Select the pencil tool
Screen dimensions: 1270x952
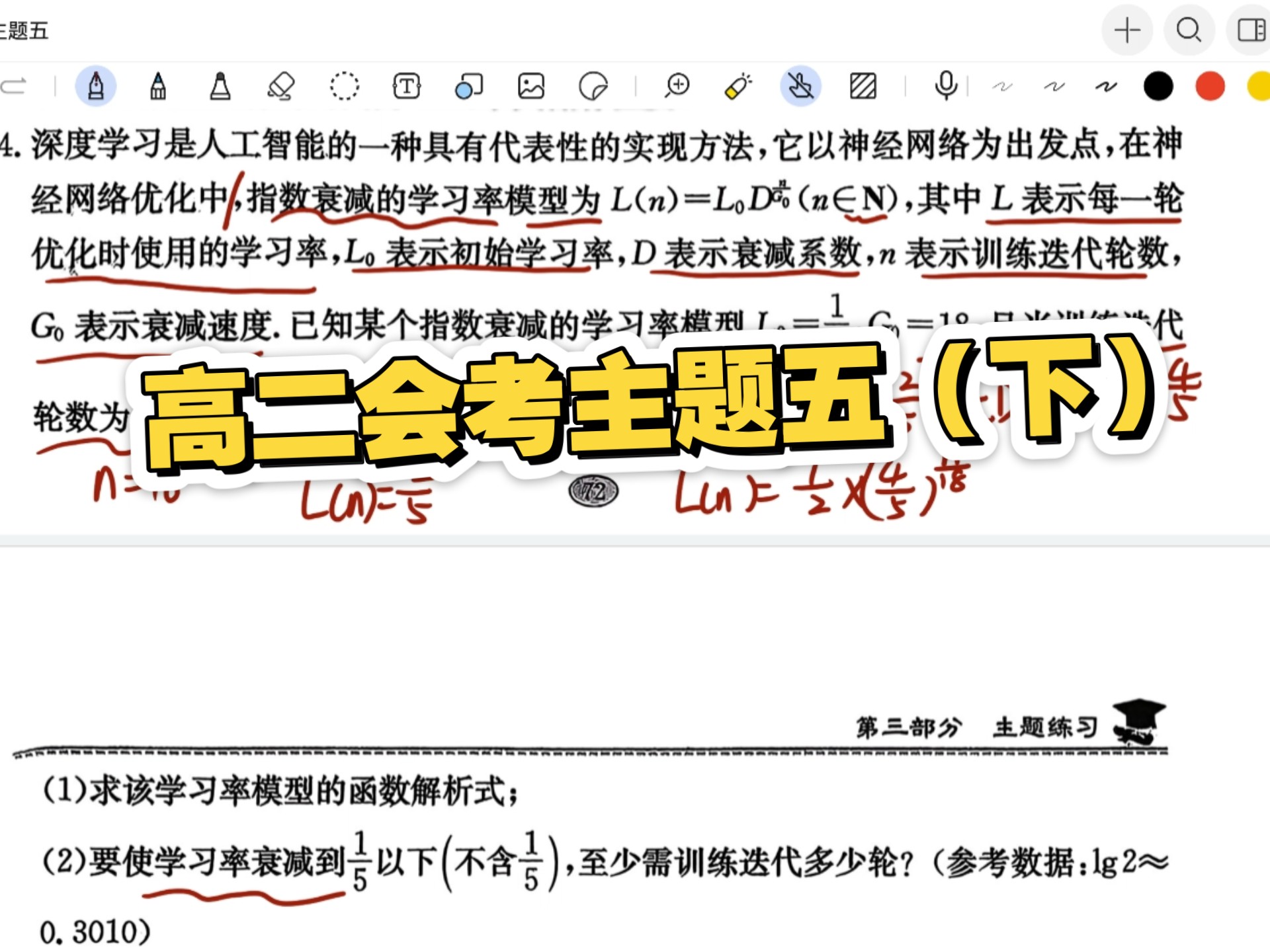pyautogui.click(x=157, y=85)
